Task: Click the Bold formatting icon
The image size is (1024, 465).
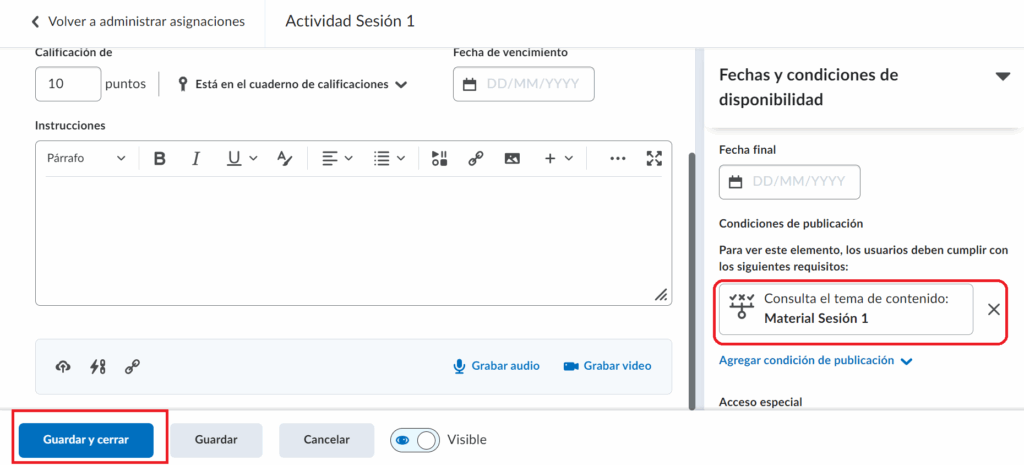Action: pos(159,158)
